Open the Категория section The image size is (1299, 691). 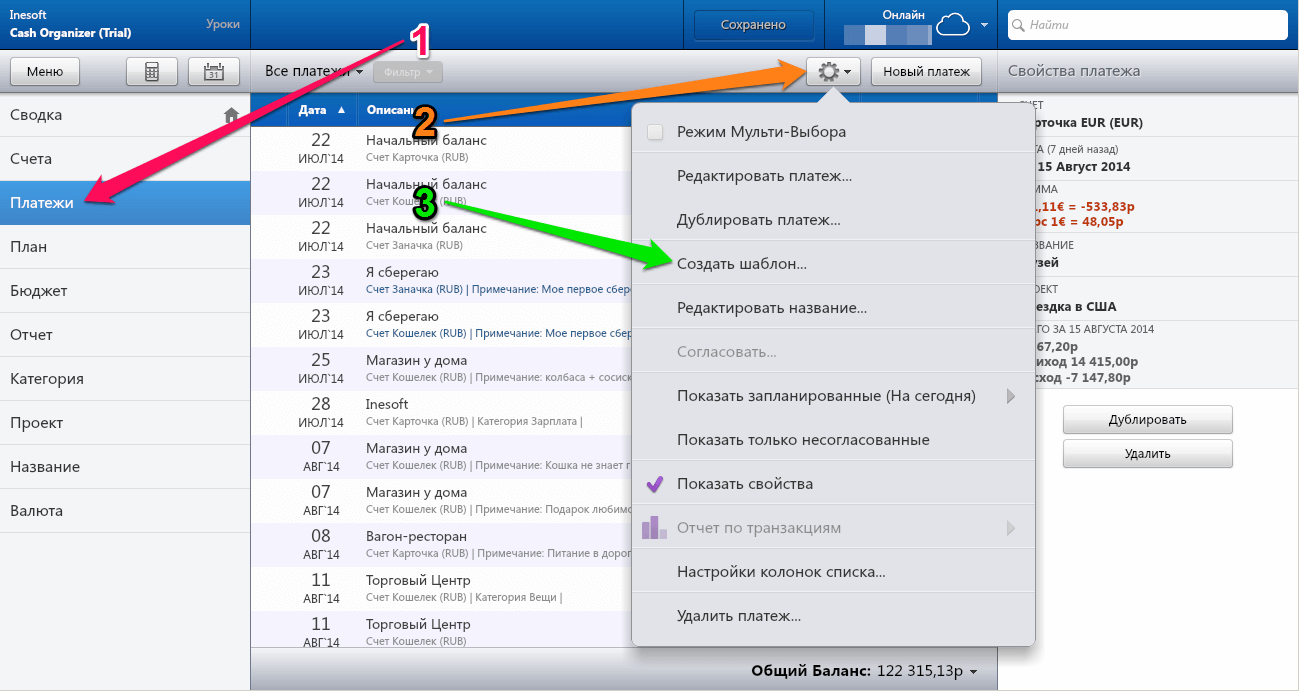click(x=125, y=379)
